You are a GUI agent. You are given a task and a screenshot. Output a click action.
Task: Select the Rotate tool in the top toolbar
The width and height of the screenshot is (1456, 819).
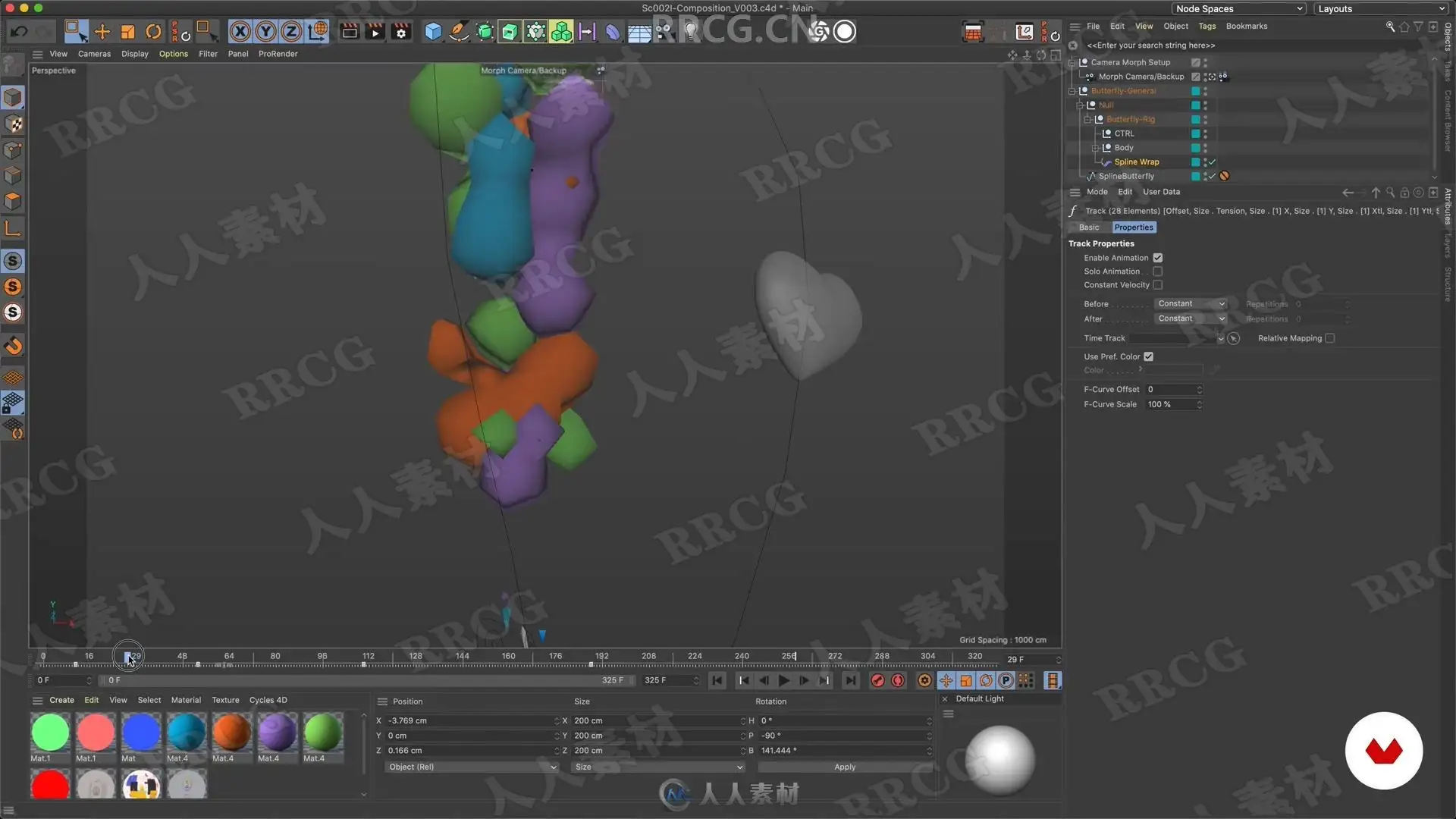click(153, 32)
